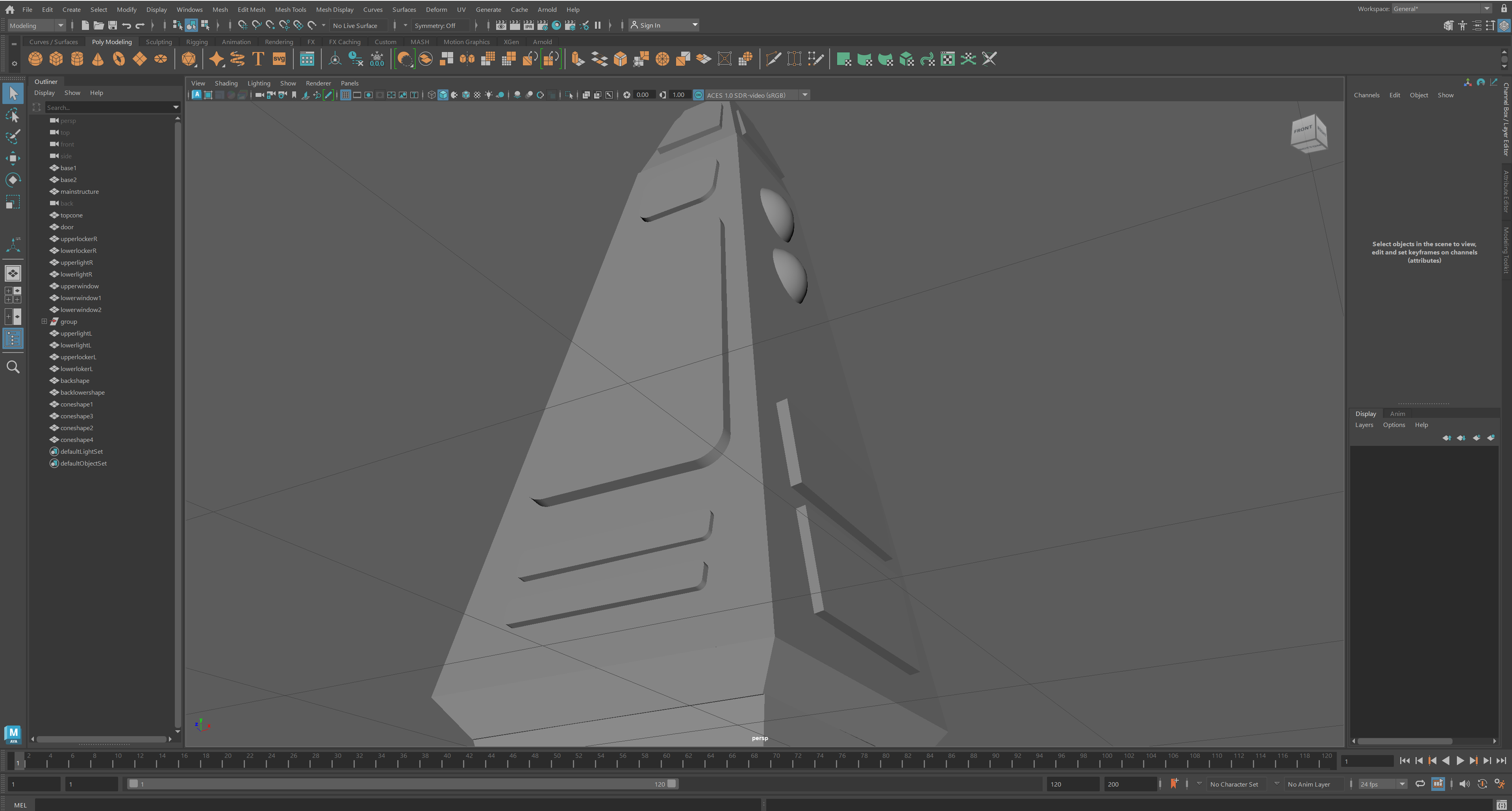
Task: Open the search magnifier in toolbox
Action: 13,367
